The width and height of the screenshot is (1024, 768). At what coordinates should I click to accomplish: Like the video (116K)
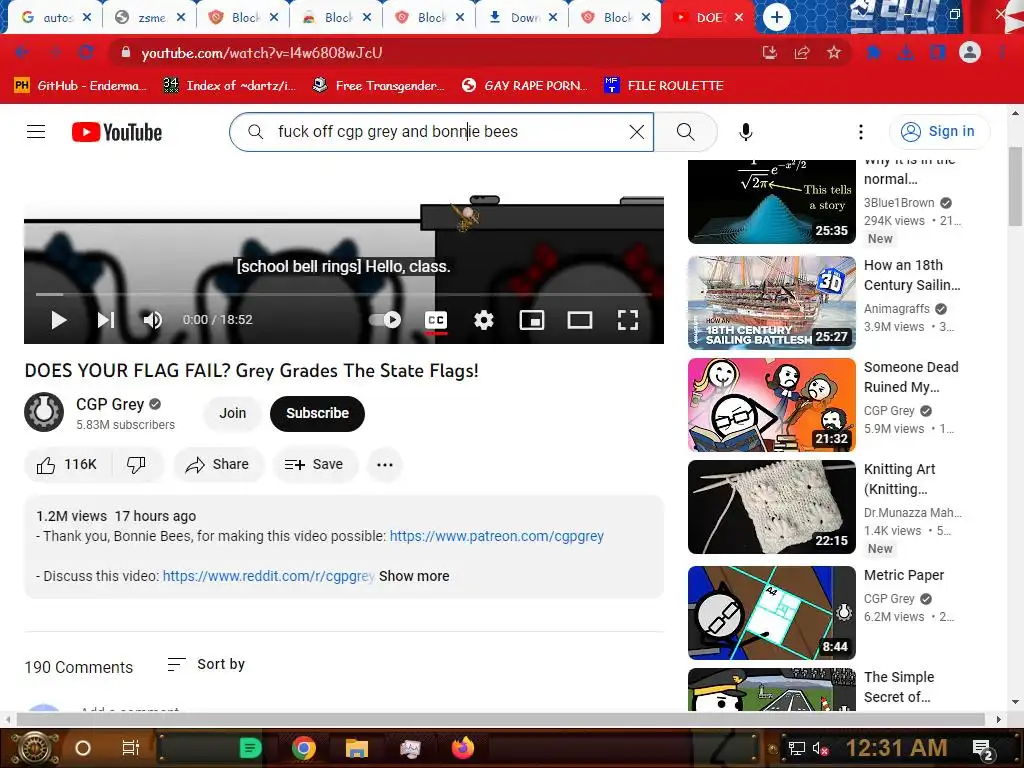[x=67, y=464]
